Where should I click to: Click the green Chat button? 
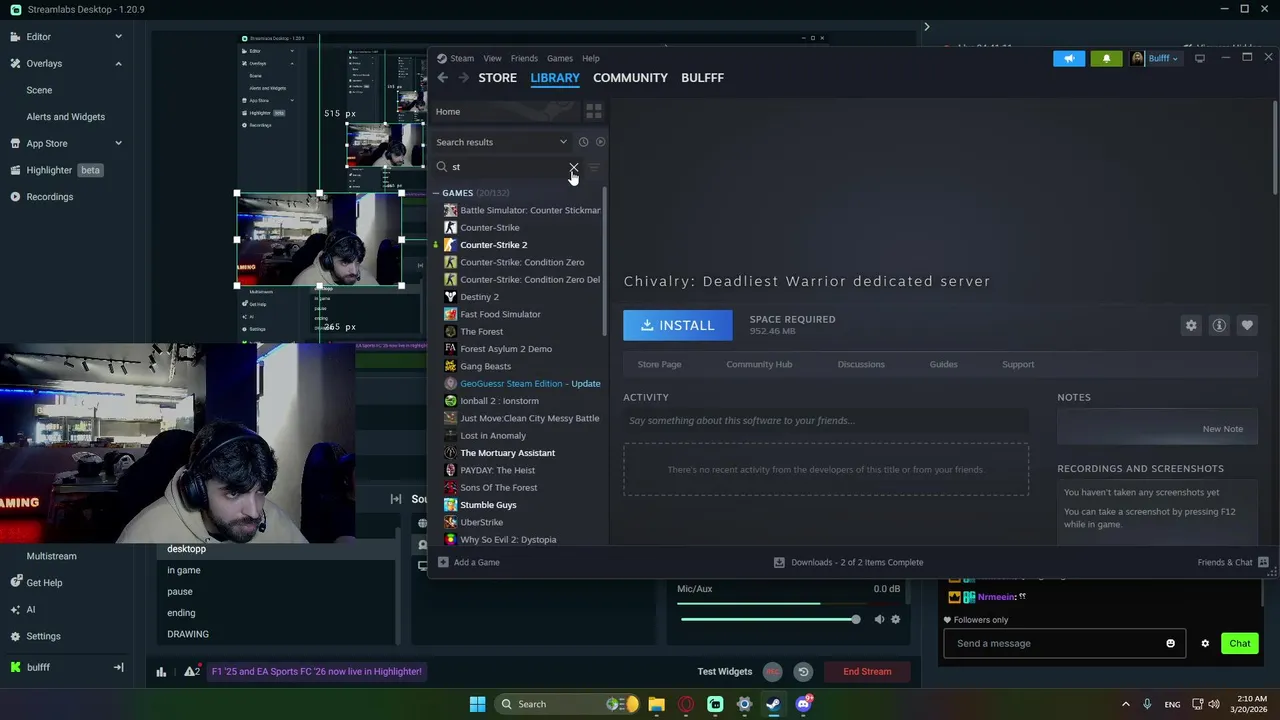[1239, 644]
